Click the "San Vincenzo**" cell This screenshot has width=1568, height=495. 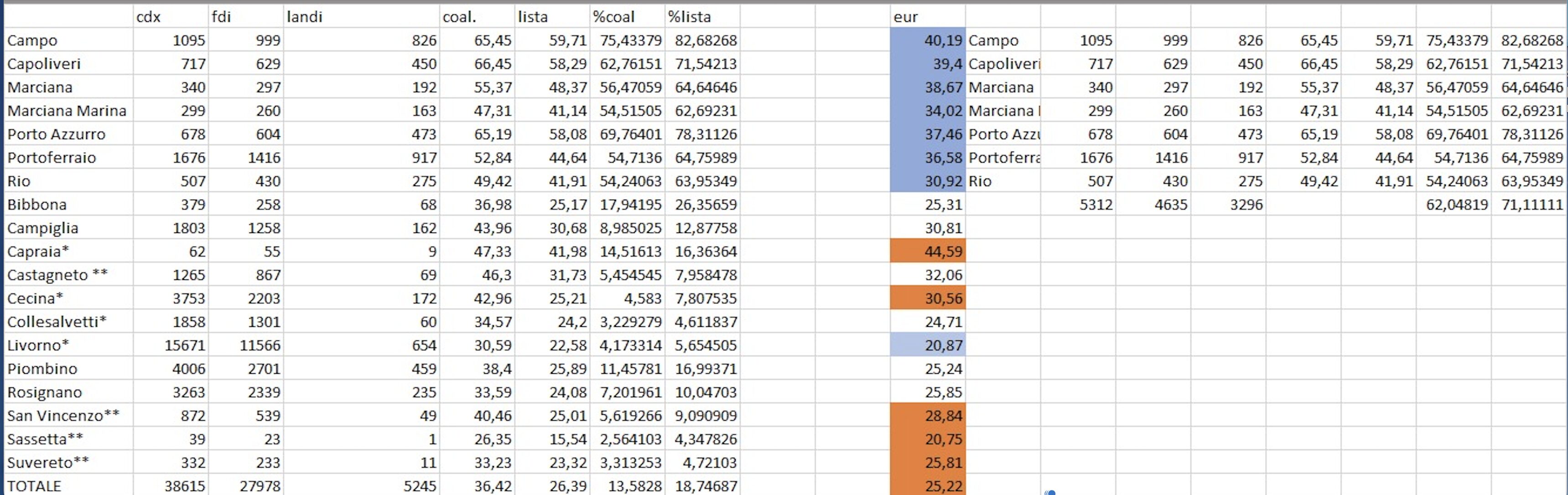[x=67, y=415]
